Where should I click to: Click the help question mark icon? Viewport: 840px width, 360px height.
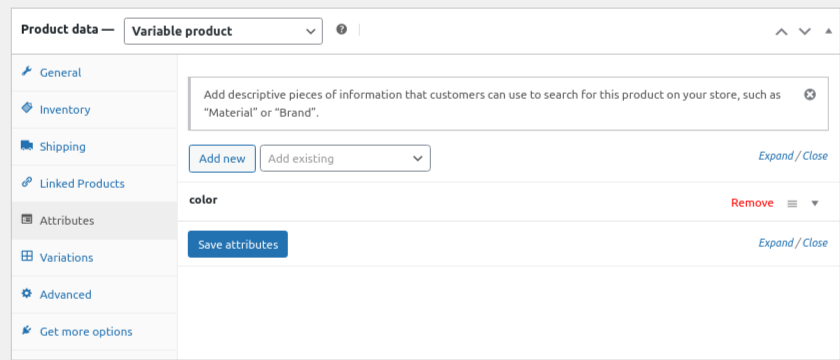(342, 29)
